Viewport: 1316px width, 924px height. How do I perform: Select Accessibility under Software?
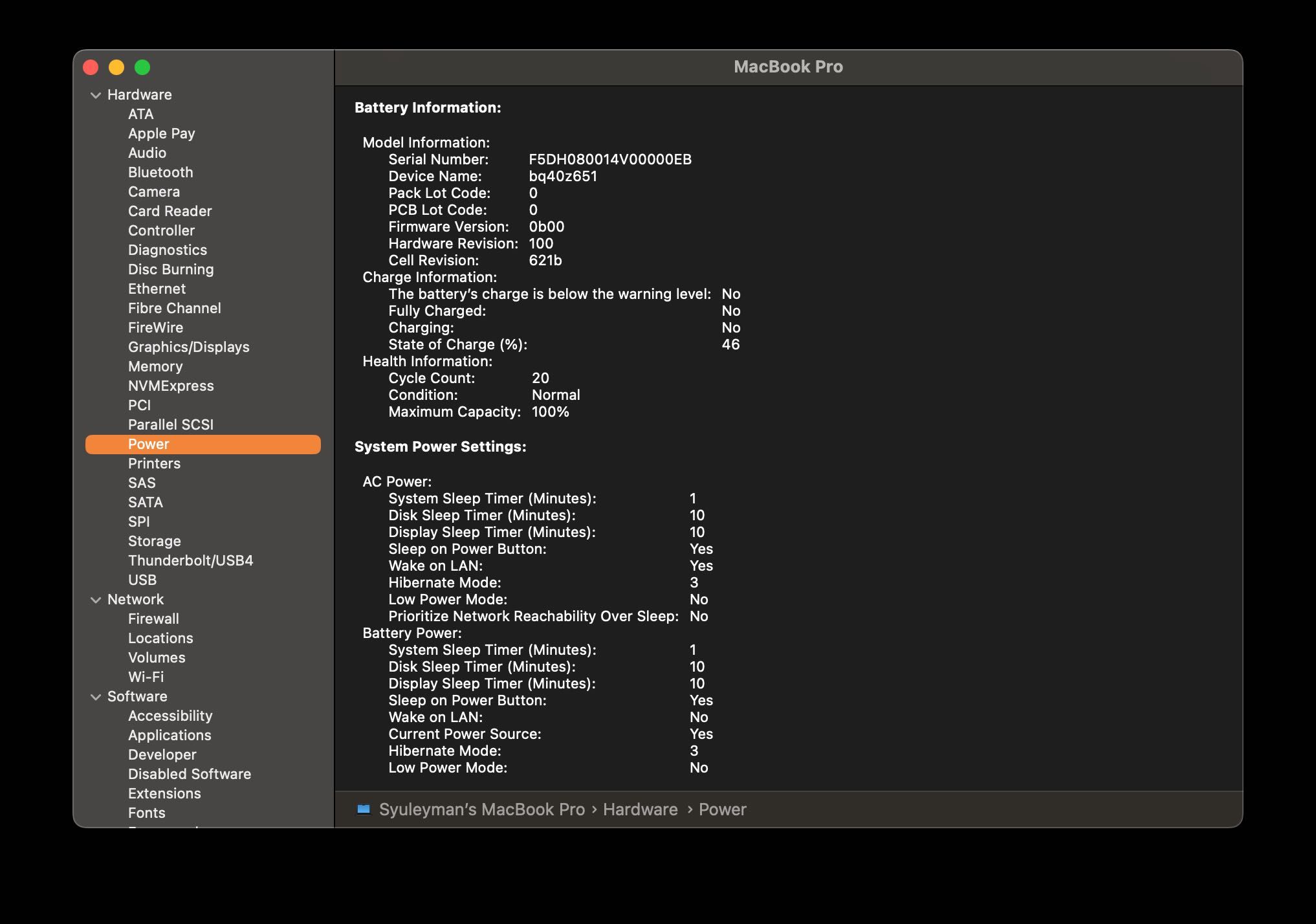pyautogui.click(x=170, y=716)
